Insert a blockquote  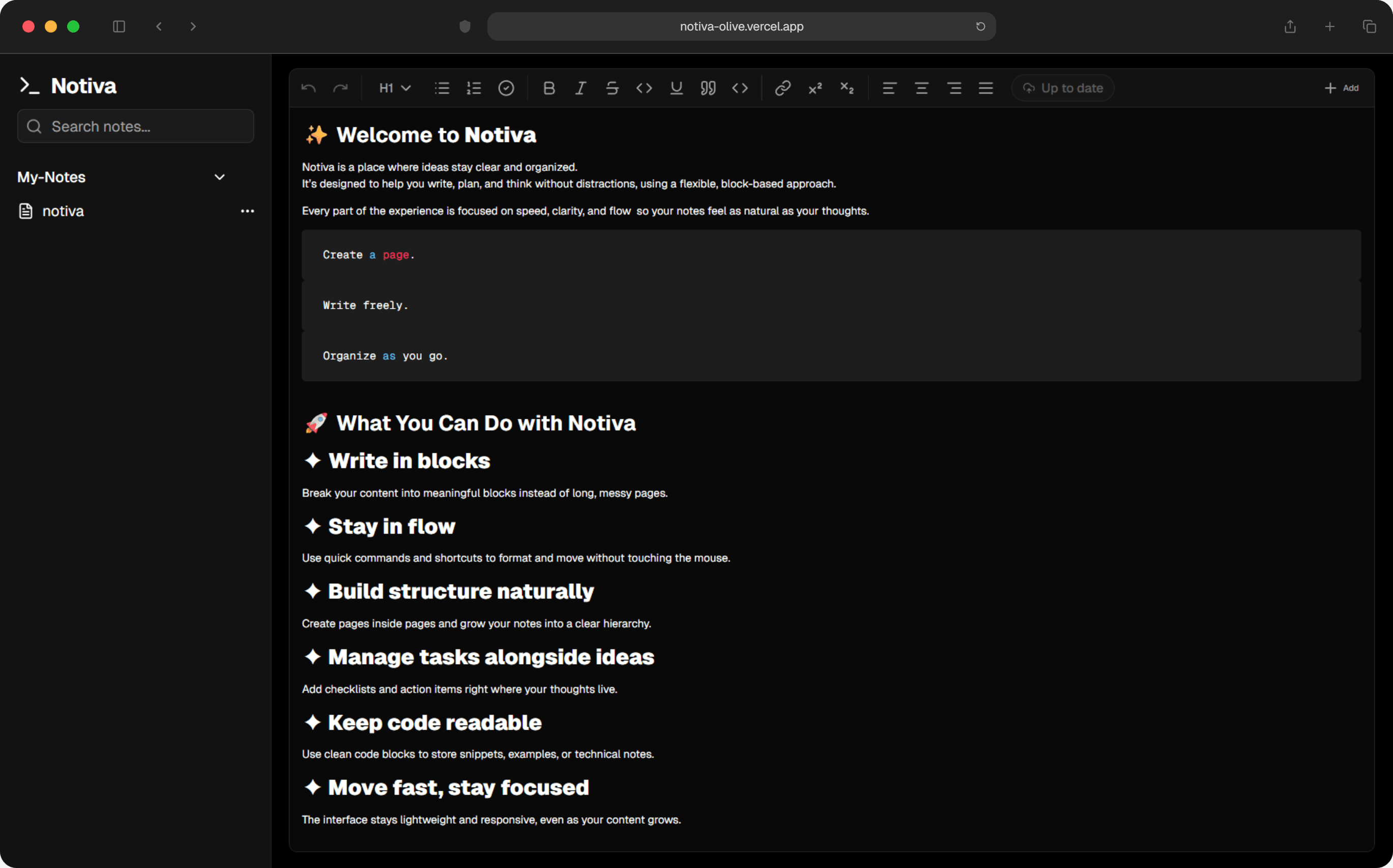tap(708, 88)
